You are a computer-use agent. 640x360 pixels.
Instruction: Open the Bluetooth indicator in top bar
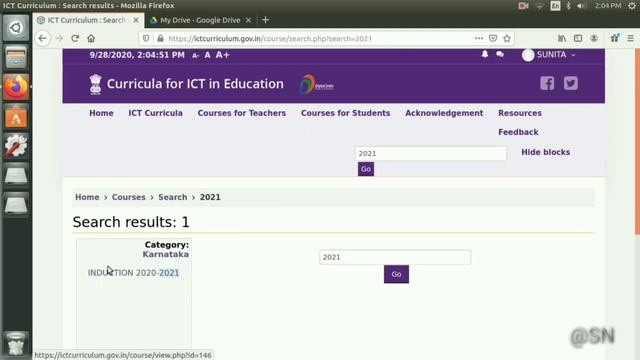pos(569,6)
